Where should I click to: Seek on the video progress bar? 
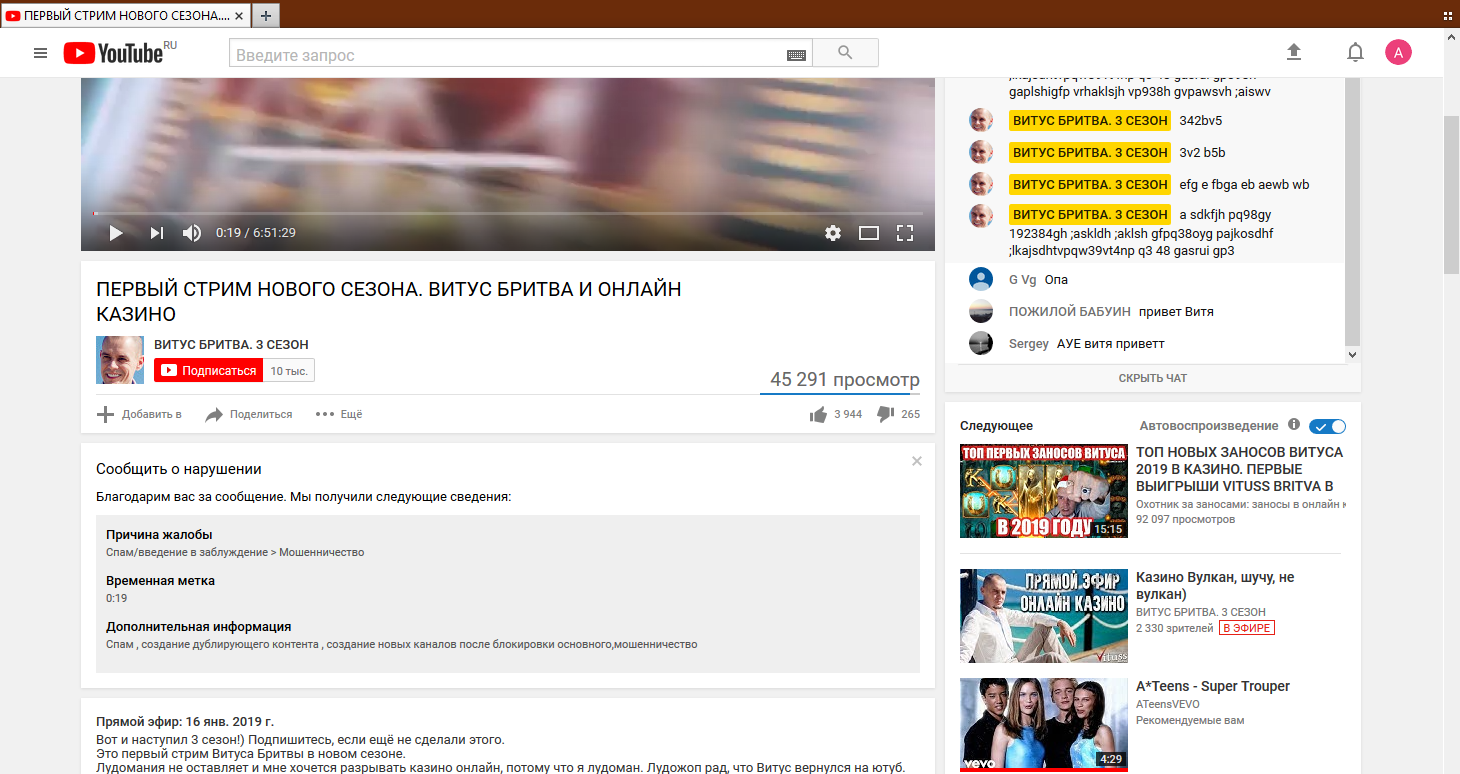[508, 213]
